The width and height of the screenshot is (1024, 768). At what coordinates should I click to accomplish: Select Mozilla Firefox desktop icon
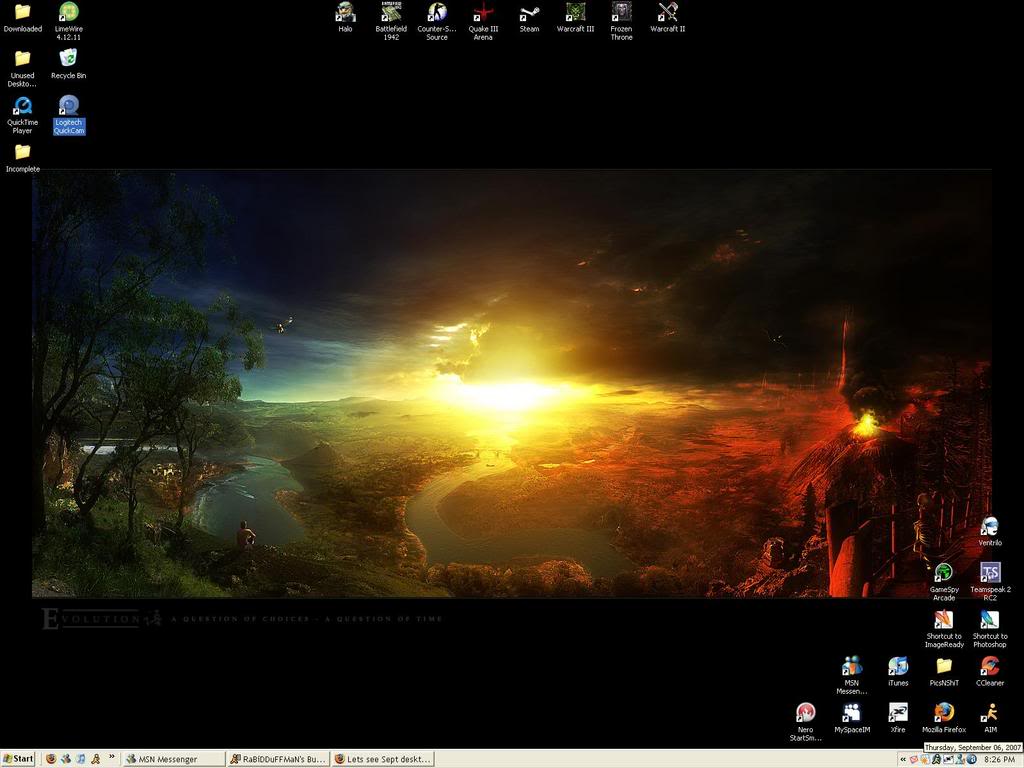944,718
